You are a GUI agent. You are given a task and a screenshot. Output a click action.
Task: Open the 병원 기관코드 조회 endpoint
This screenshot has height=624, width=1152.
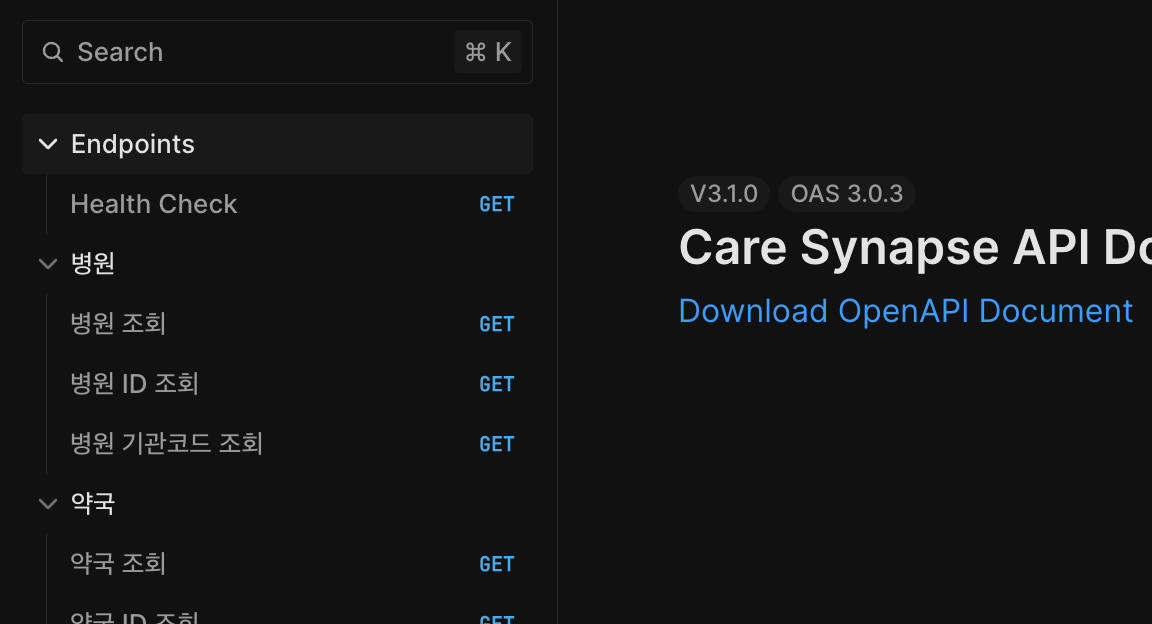click(x=167, y=444)
